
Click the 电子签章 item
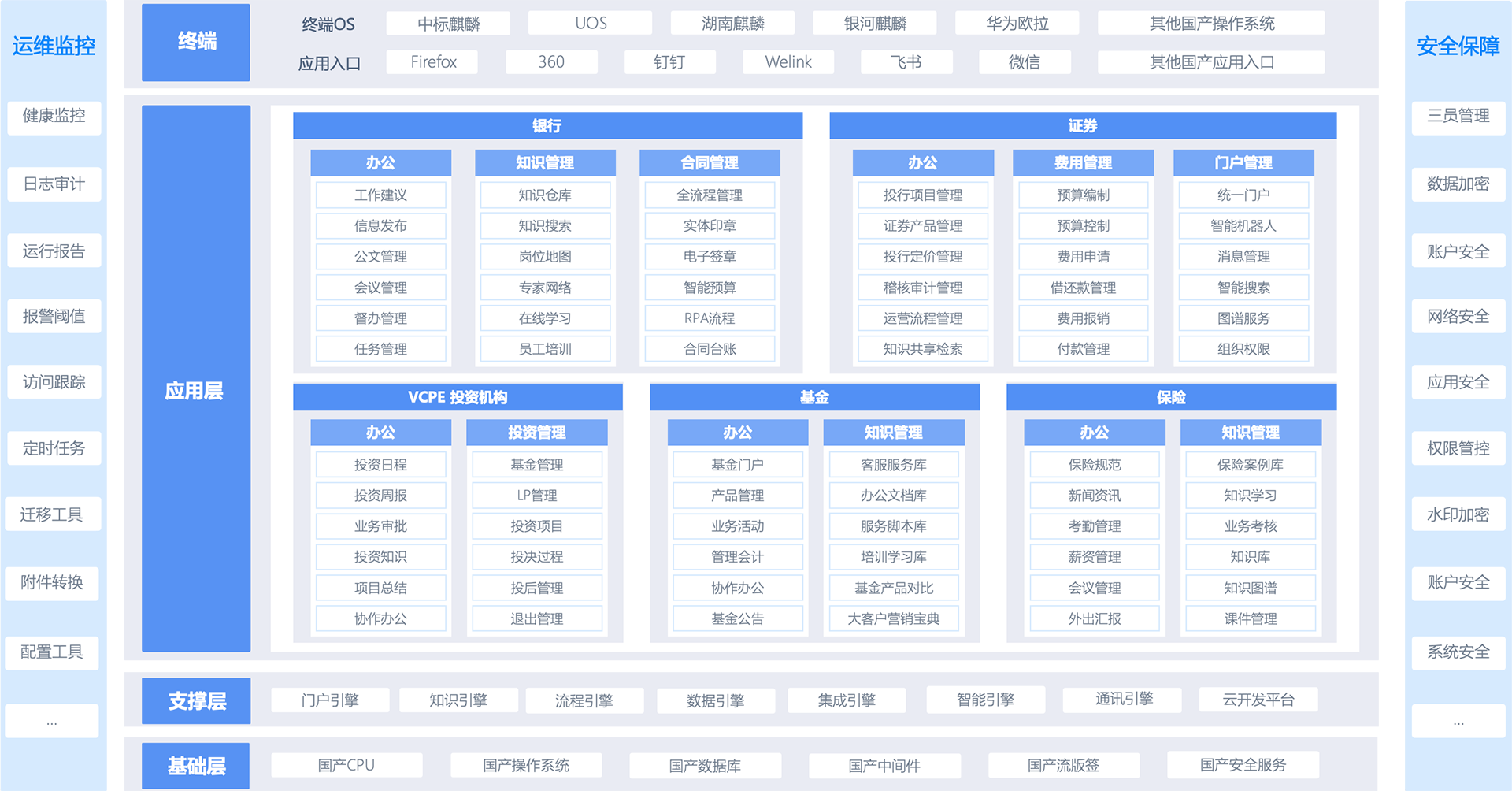click(710, 257)
